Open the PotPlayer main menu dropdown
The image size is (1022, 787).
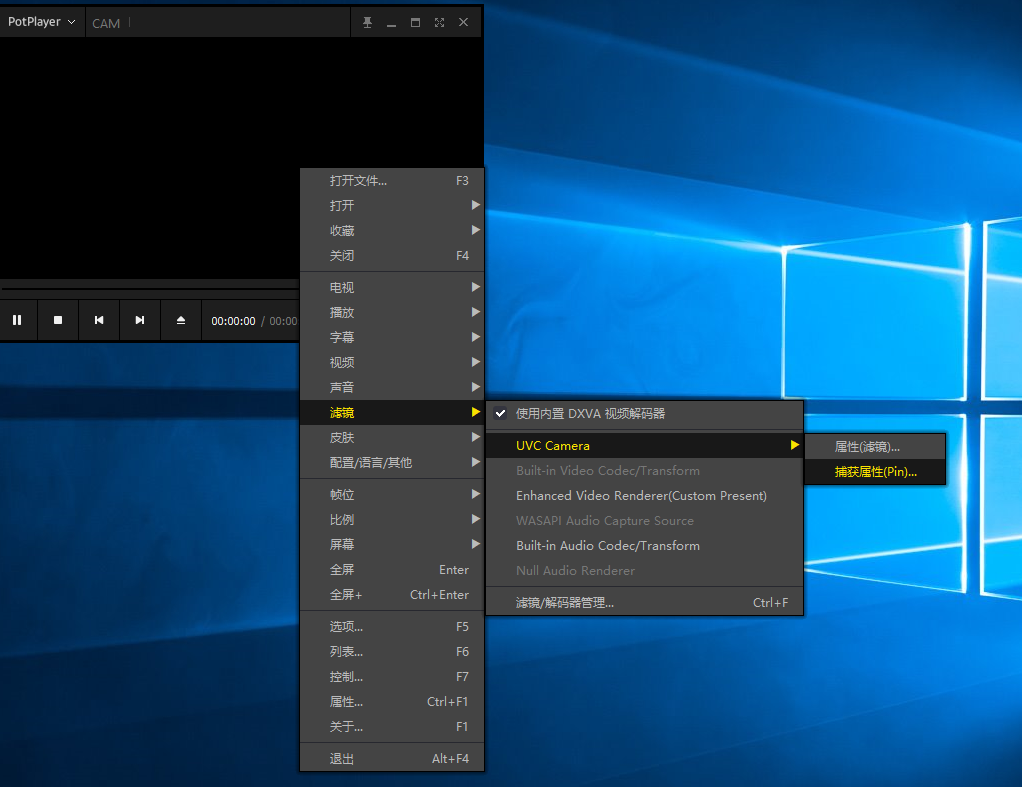click(x=41, y=22)
